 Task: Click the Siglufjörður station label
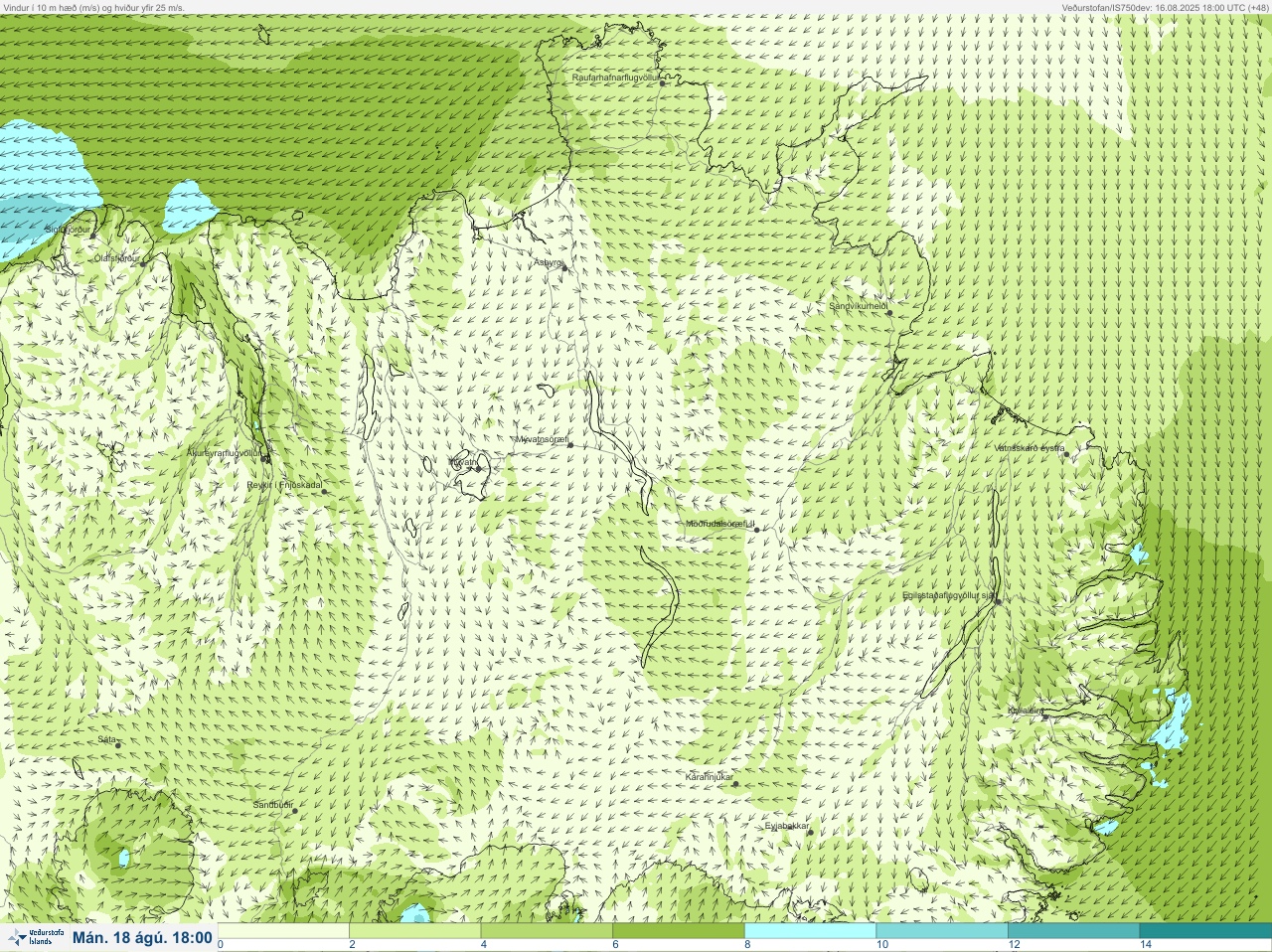click(68, 230)
